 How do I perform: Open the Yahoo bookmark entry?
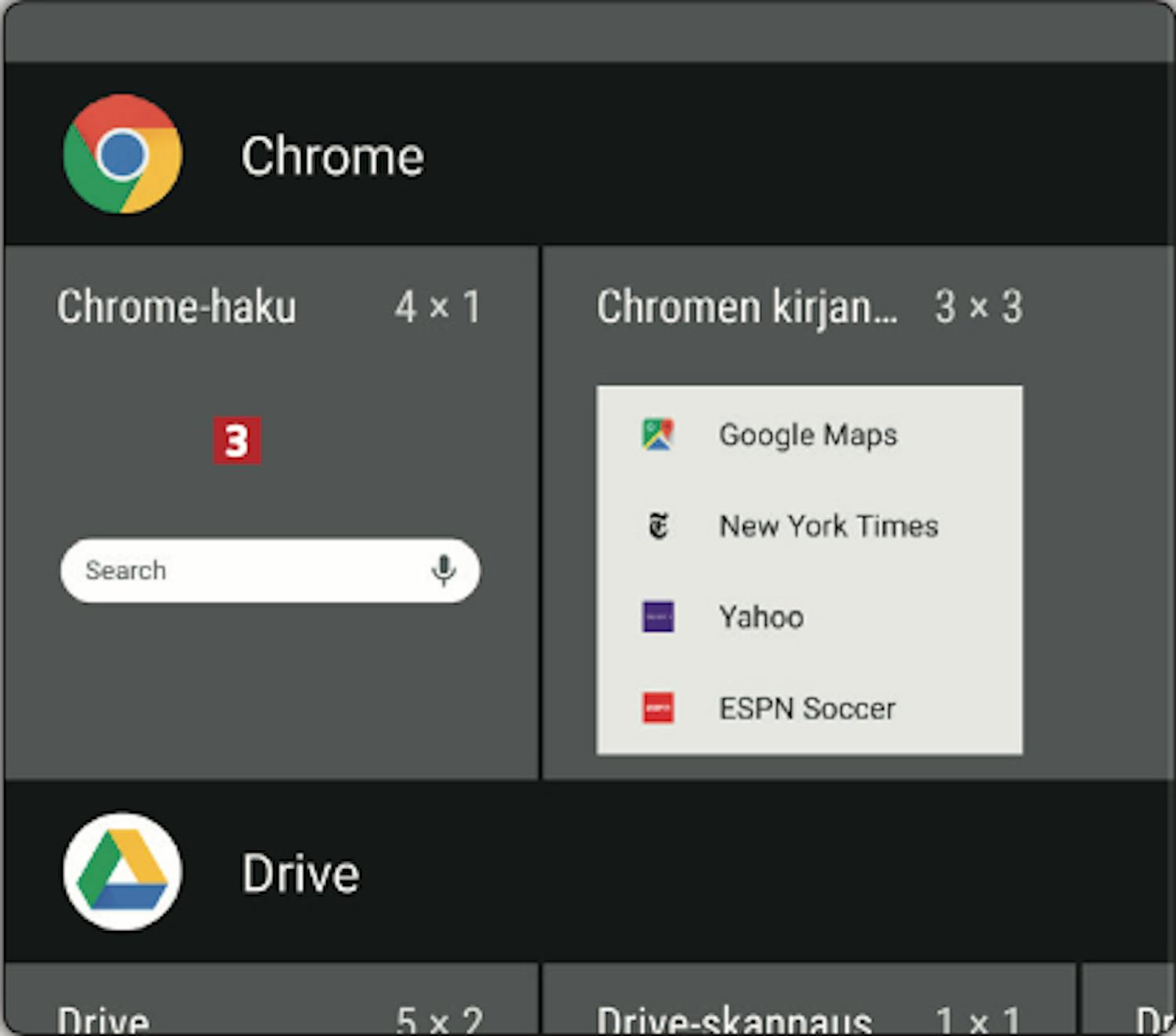pyautogui.click(x=809, y=616)
